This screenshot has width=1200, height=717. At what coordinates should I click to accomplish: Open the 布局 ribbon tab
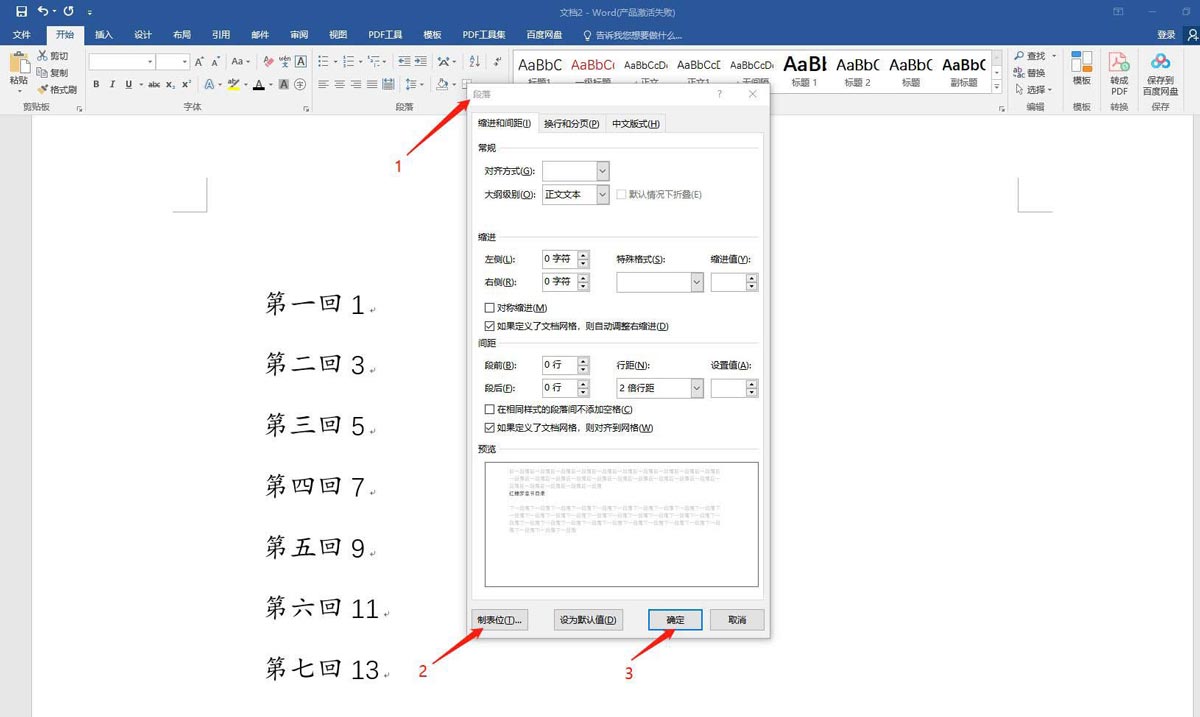182,35
